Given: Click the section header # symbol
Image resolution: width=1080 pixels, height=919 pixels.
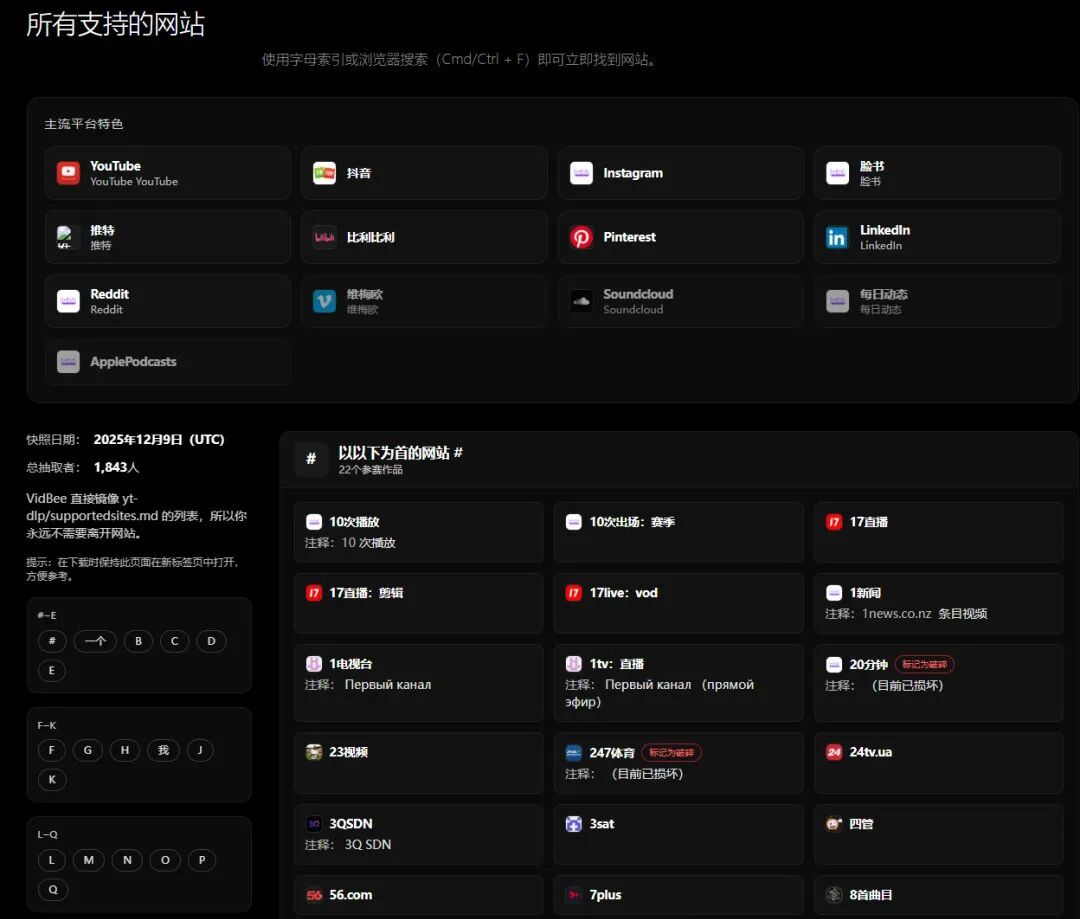Looking at the screenshot, I should coord(311,459).
